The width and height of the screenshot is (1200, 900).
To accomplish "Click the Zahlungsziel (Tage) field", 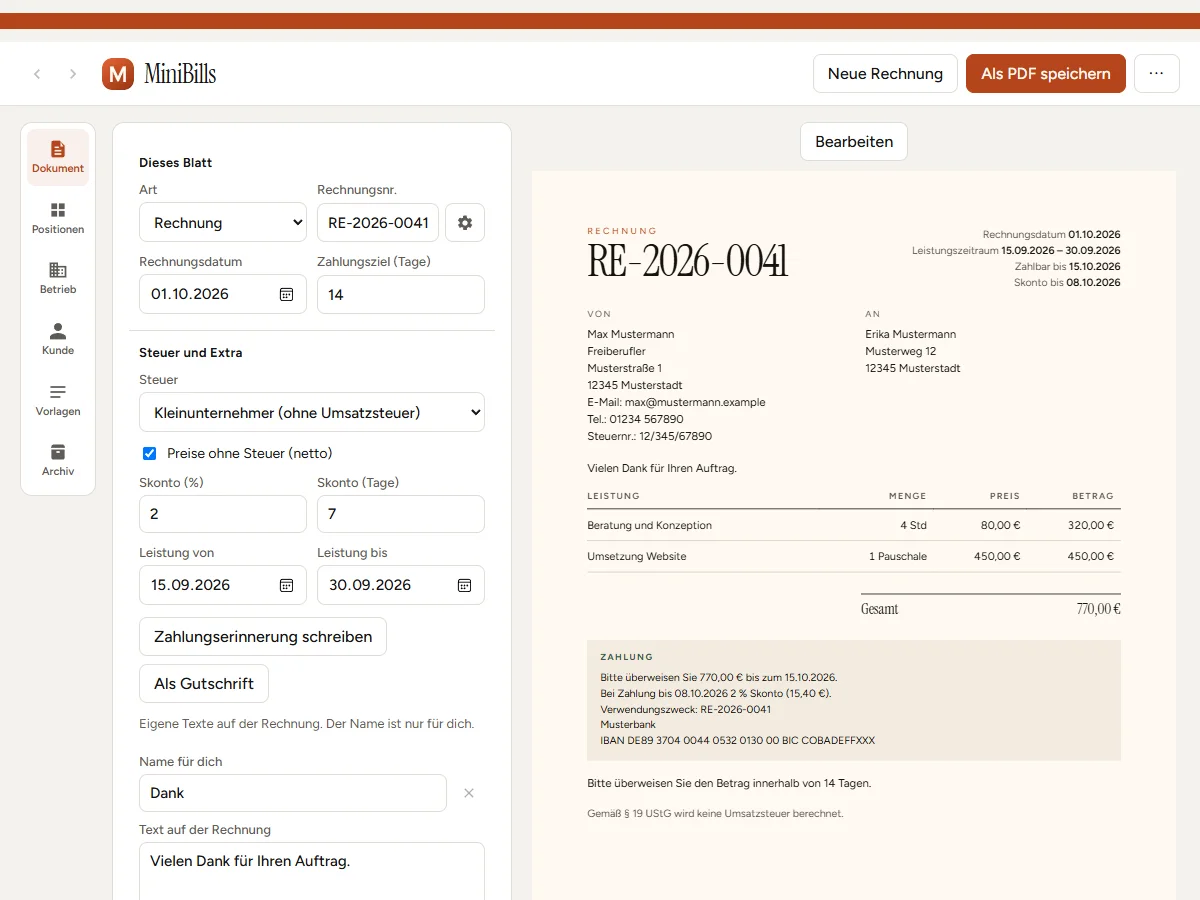I will point(401,295).
